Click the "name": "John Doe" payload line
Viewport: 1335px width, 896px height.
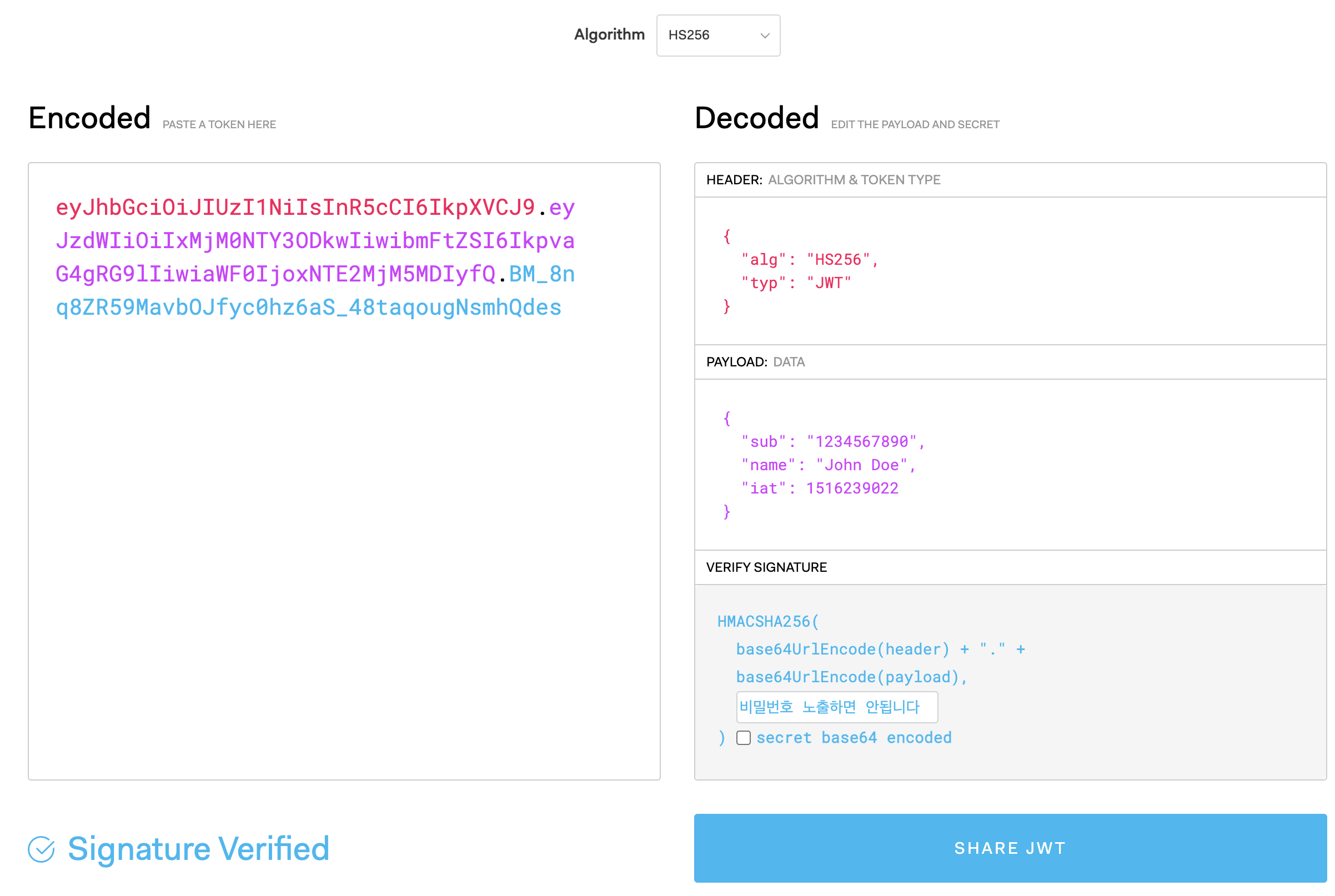[827, 465]
